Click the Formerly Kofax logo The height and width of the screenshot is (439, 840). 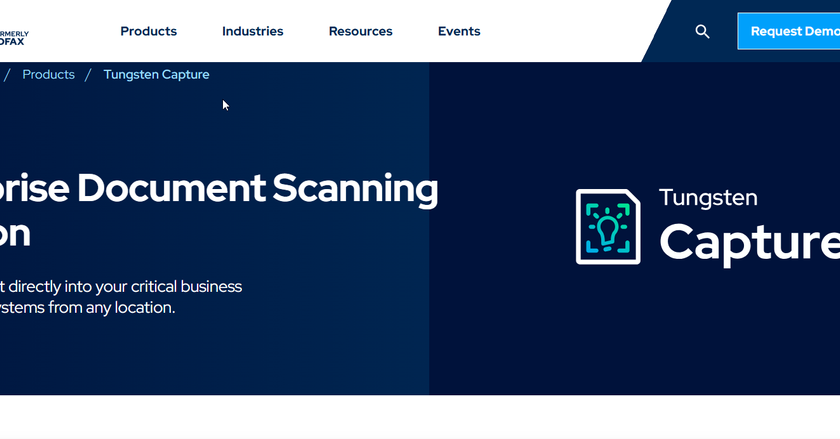coord(14,37)
